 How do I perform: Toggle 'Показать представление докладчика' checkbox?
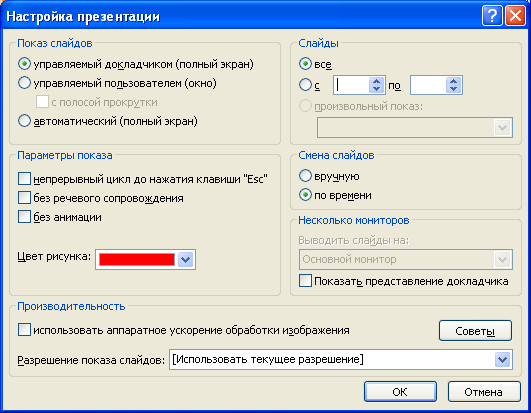305,281
